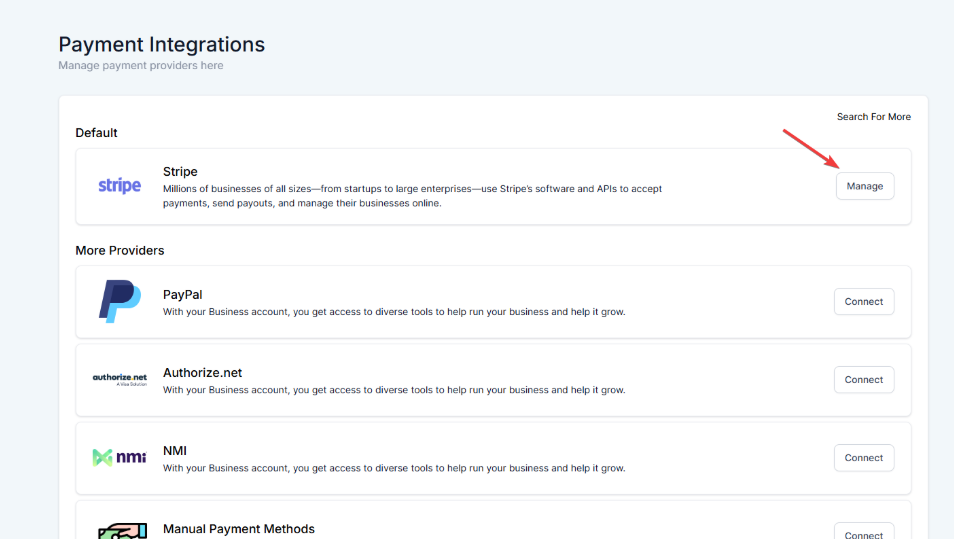Click the PayPal logo icon

click(119, 301)
